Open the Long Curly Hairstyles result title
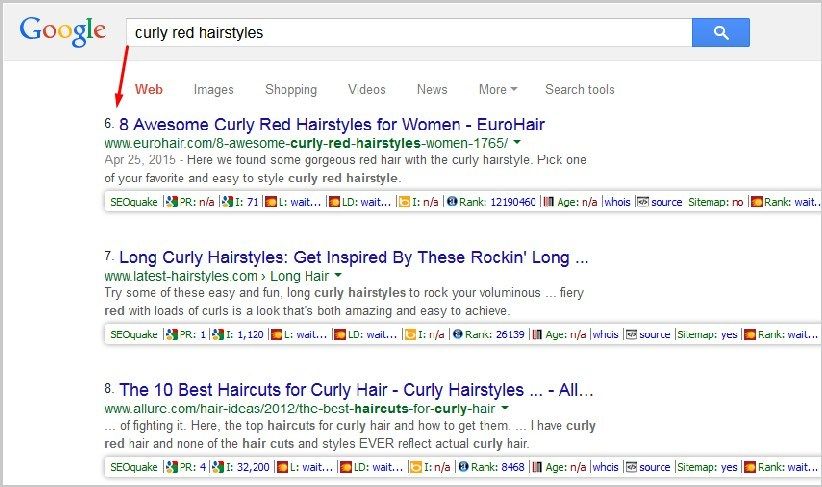822x487 pixels. tap(353, 257)
